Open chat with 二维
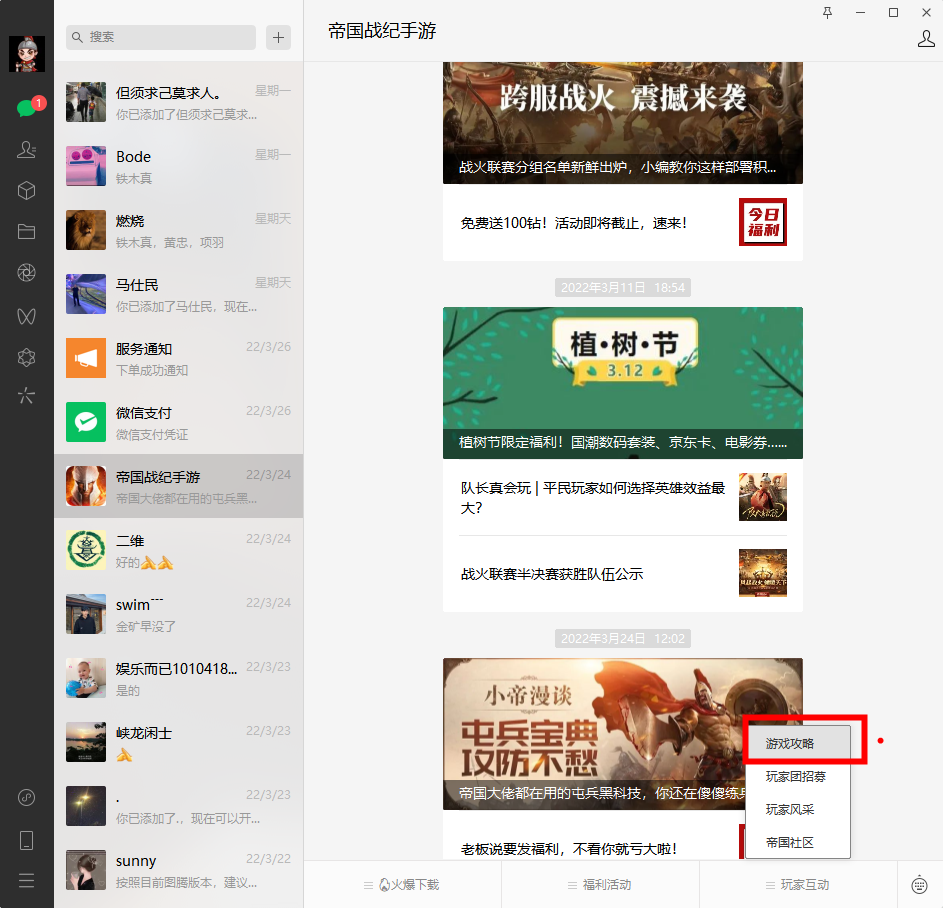Image resolution: width=943 pixels, height=908 pixels. tap(179, 550)
